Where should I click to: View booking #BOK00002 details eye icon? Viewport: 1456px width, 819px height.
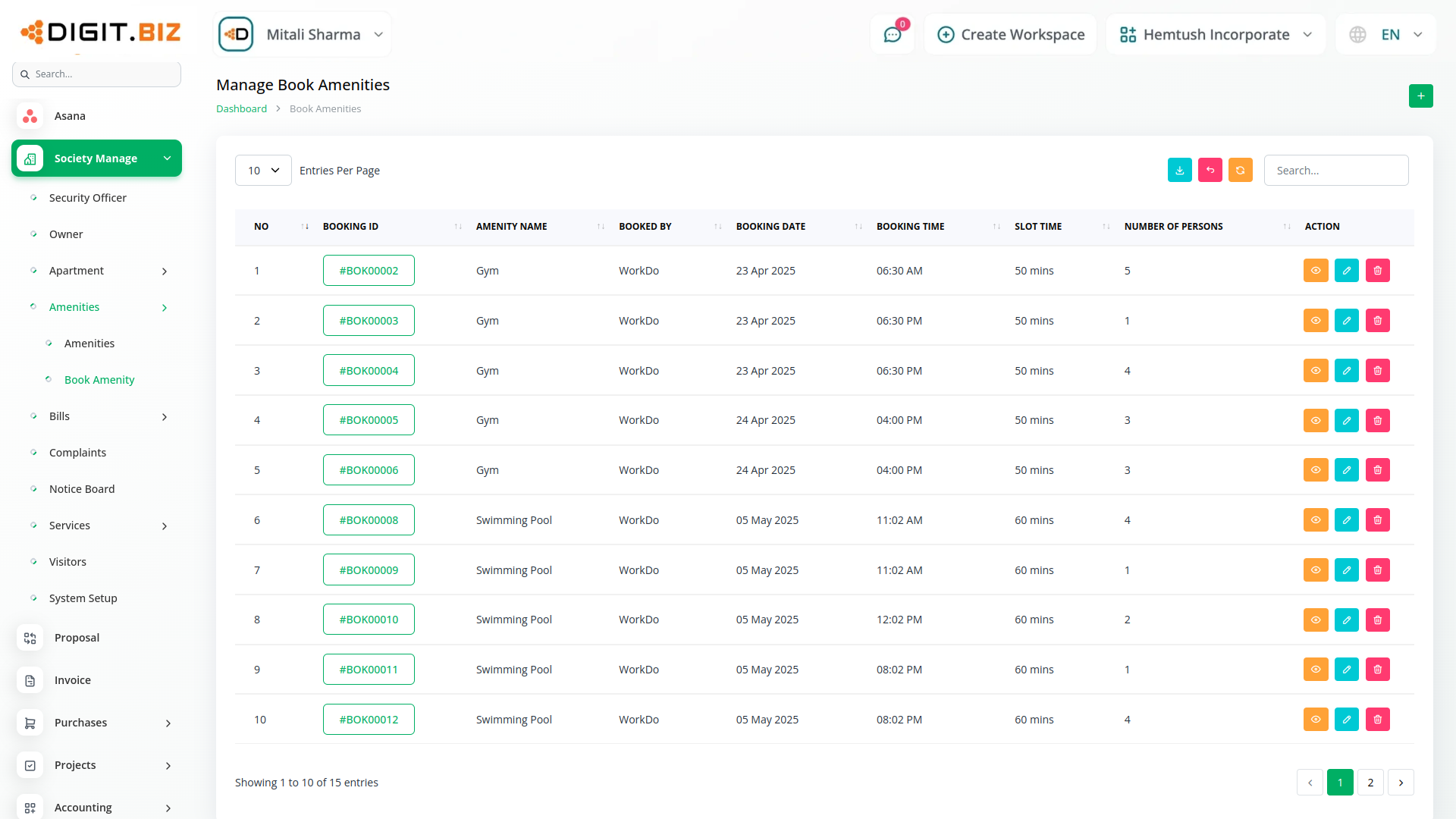pos(1315,271)
